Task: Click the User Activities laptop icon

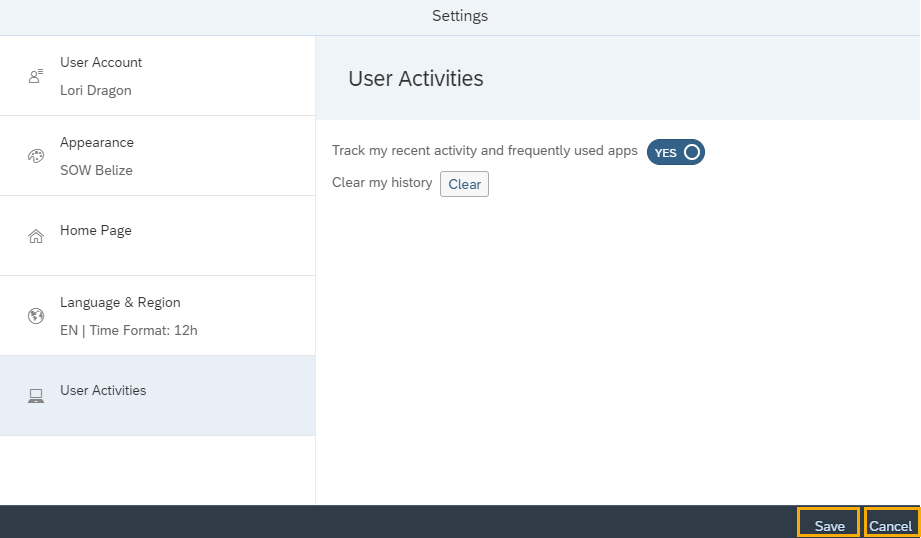Action: pyautogui.click(x=36, y=396)
